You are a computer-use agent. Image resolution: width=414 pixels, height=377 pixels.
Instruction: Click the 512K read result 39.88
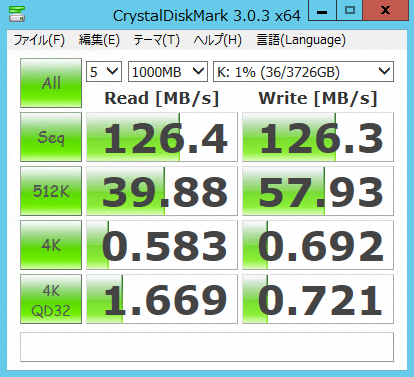(x=162, y=191)
